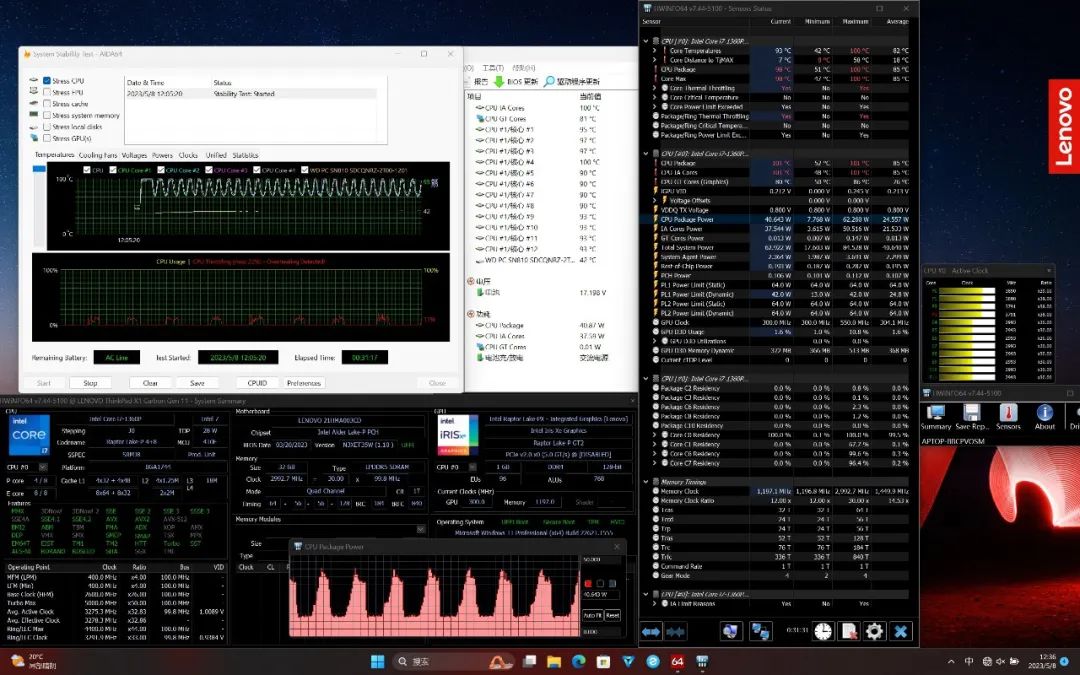The height and width of the screenshot is (675, 1080).
Task: Click the CPUID button in AIDA64
Action: tap(257, 383)
